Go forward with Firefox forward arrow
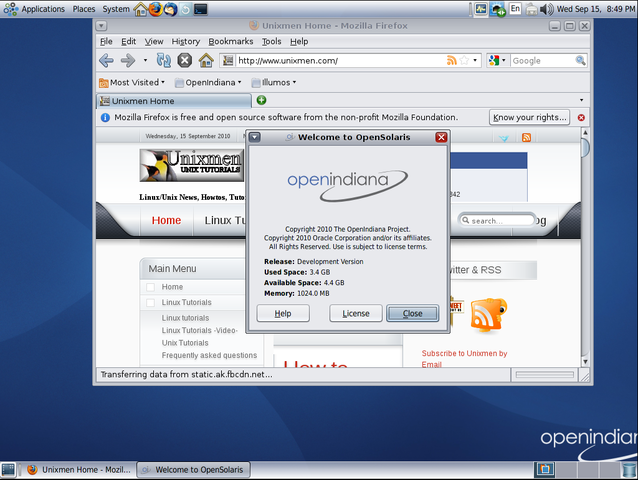Viewport: 638px width, 480px height. (x=128, y=61)
